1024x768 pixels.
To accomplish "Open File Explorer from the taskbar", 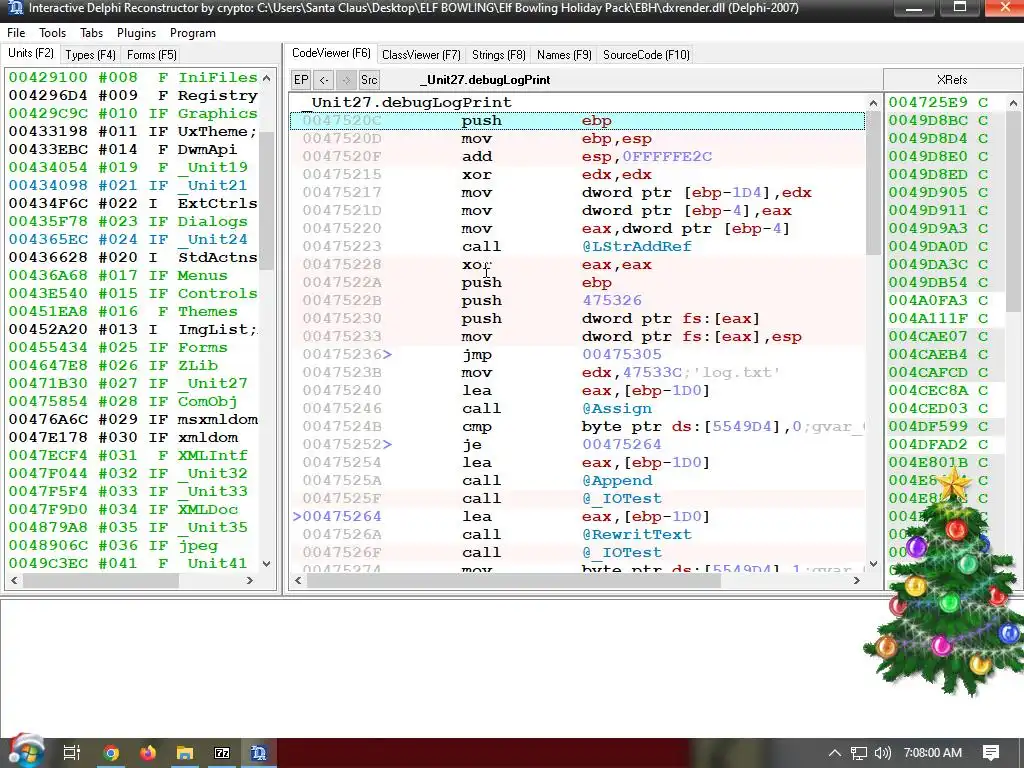I will coord(185,753).
